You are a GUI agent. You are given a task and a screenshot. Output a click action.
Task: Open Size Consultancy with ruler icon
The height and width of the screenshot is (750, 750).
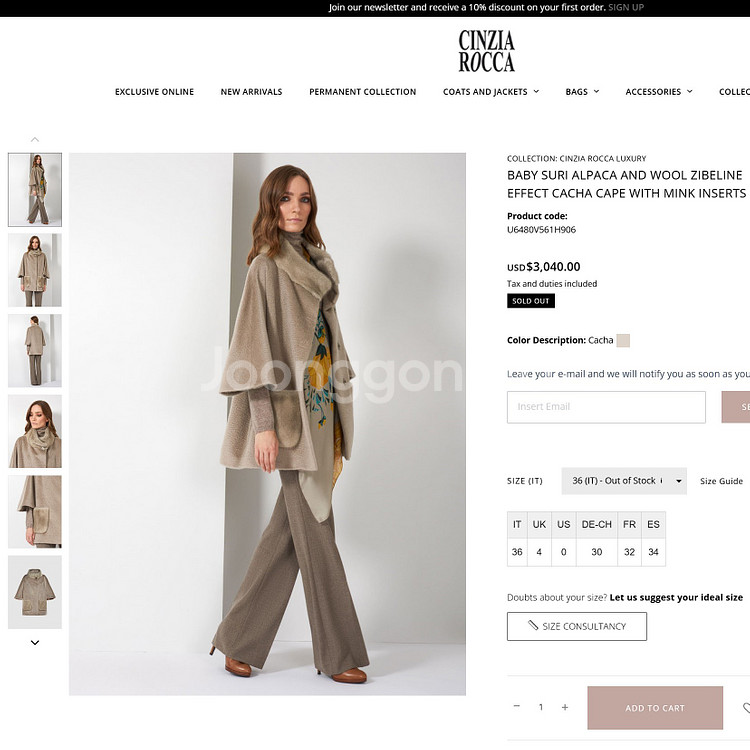576,626
